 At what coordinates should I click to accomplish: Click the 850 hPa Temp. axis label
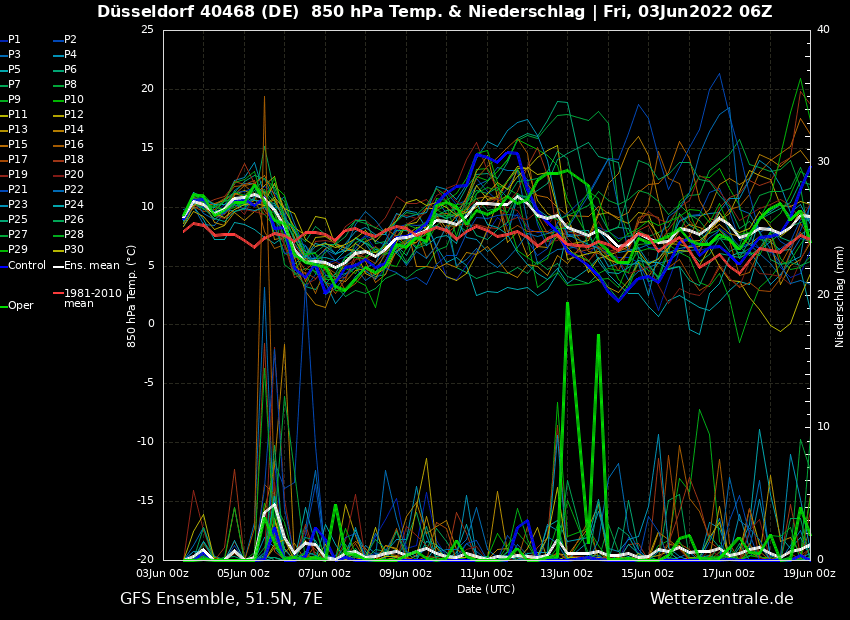pyautogui.click(x=132, y=296)
